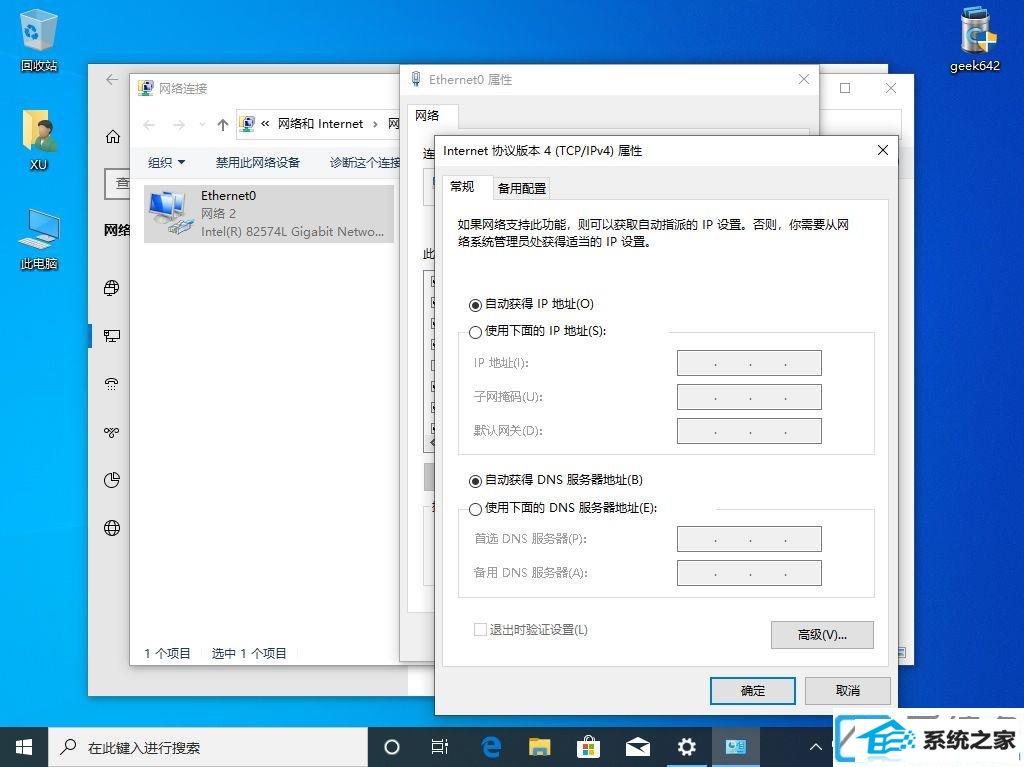The height and width of the screenshot is (767, 1024).
Task: Select the Dial-up icon in Settings sidebar
Action: [x=112, y=384]
